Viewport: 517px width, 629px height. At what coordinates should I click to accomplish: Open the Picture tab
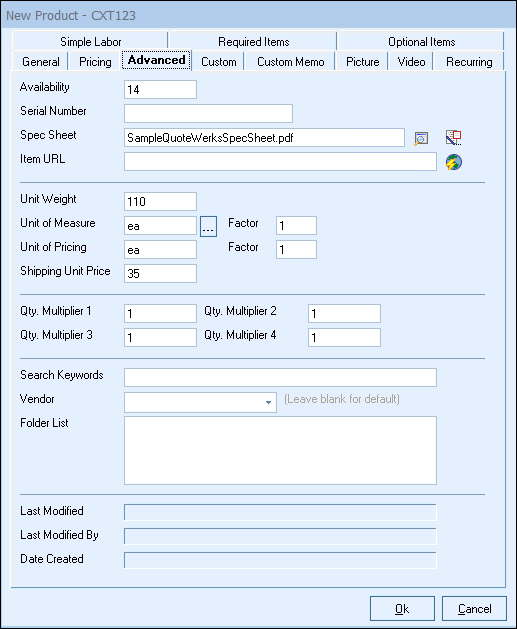coord(362,62)
